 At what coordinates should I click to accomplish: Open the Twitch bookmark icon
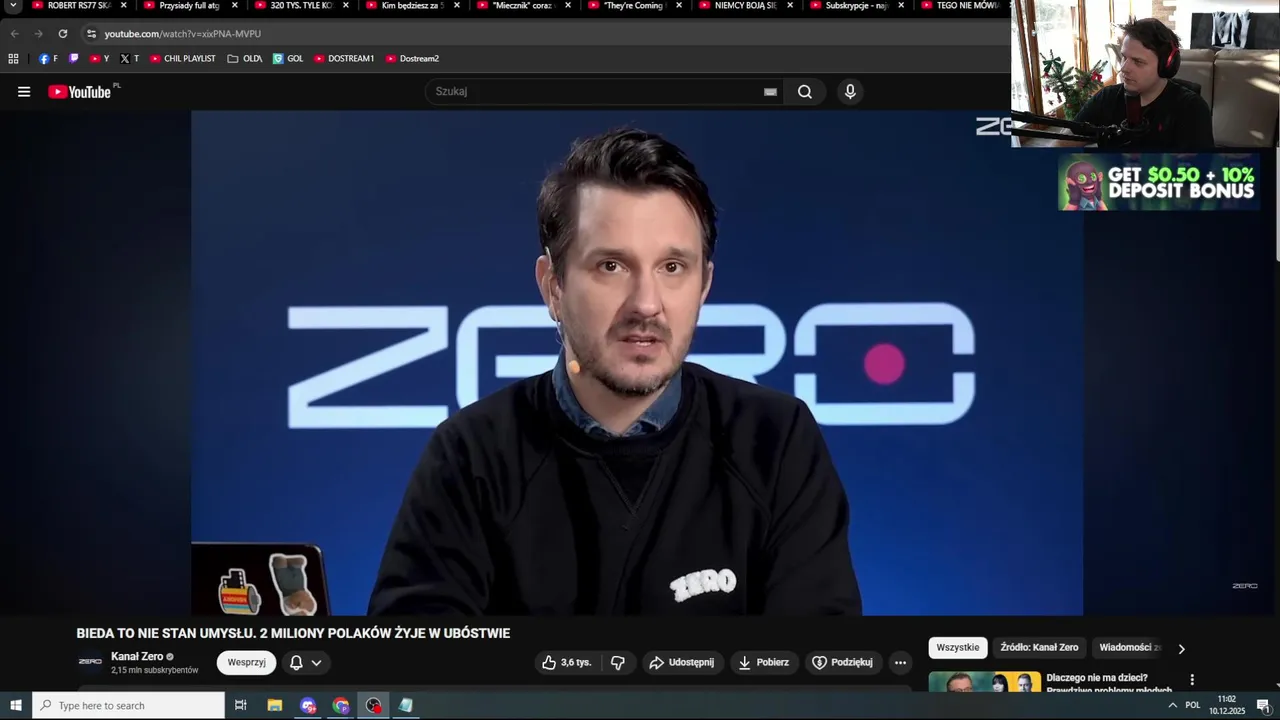click(74, 59)
